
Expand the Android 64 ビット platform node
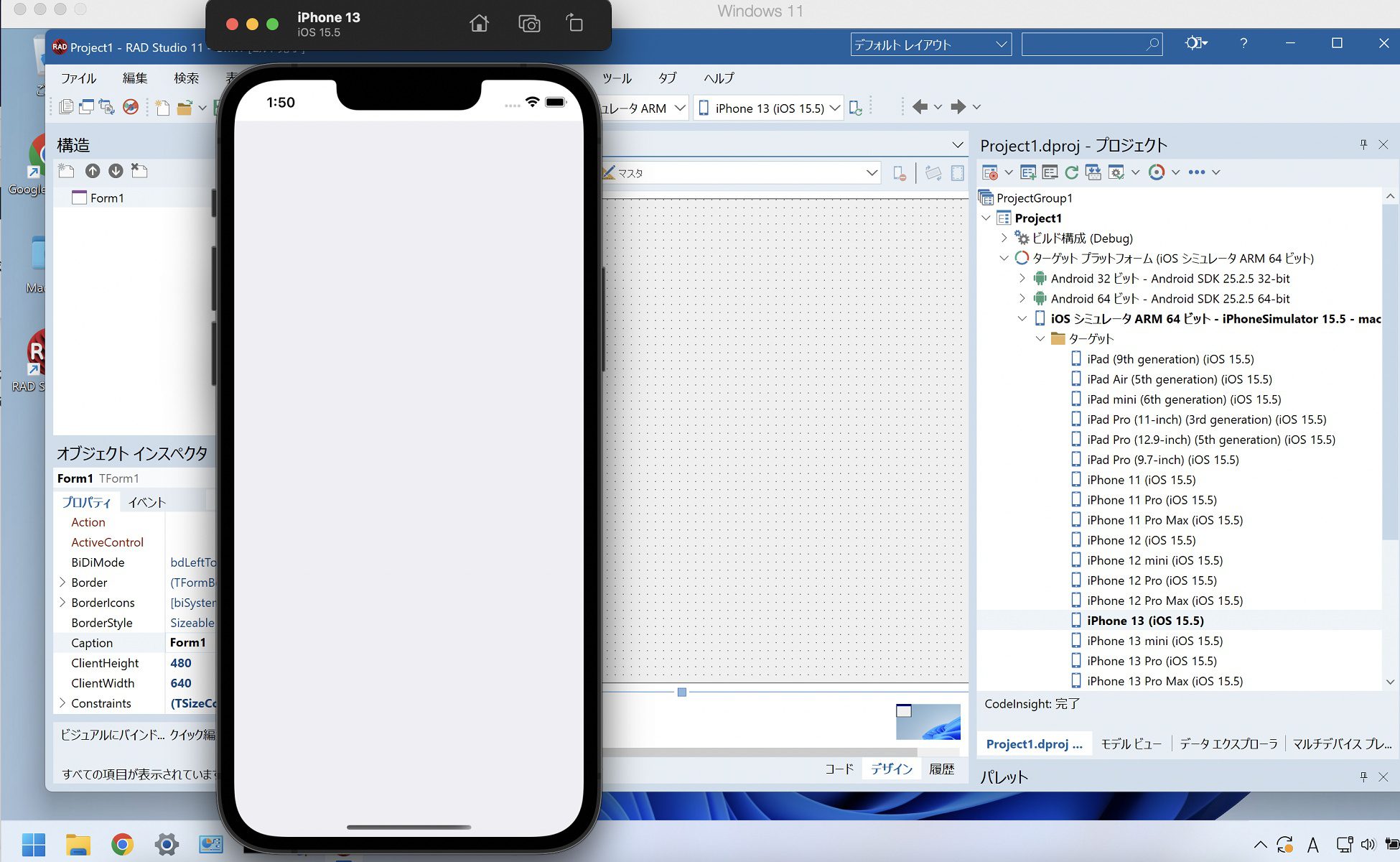1022,298
